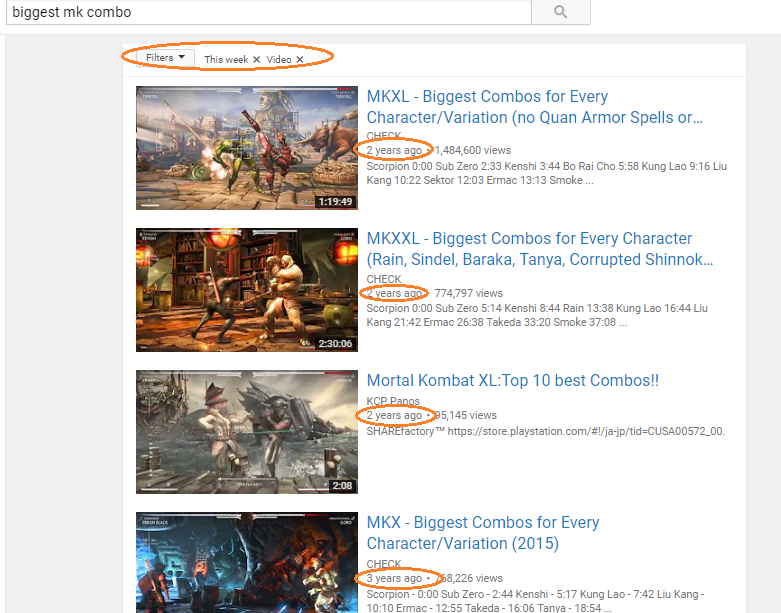Visit CHECK channel under MKXXL video

(x=384, y=279)
